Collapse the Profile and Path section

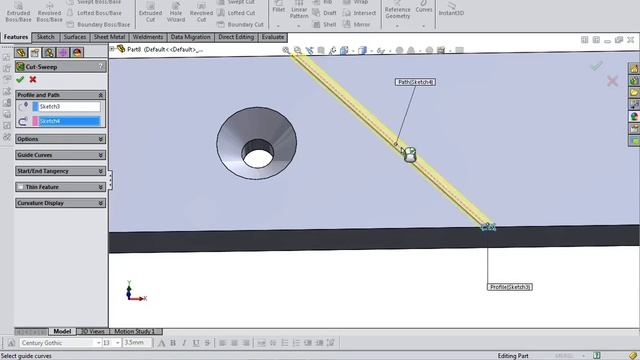100,95
